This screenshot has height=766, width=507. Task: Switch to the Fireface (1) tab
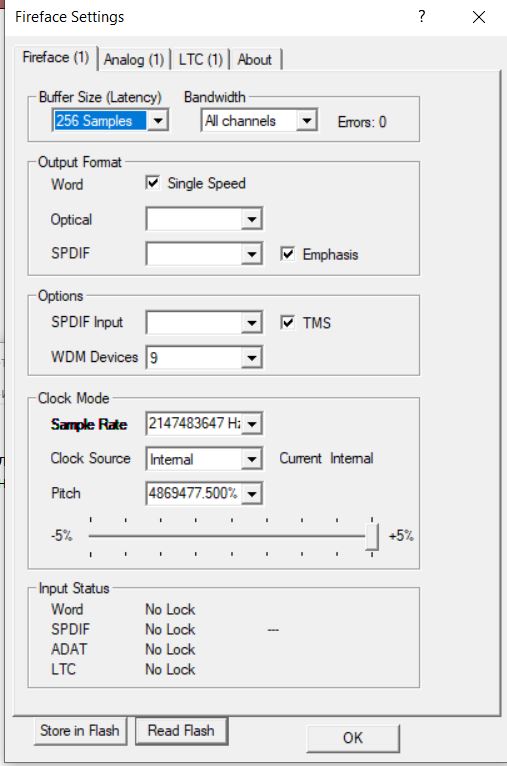[x=56, y=58]
